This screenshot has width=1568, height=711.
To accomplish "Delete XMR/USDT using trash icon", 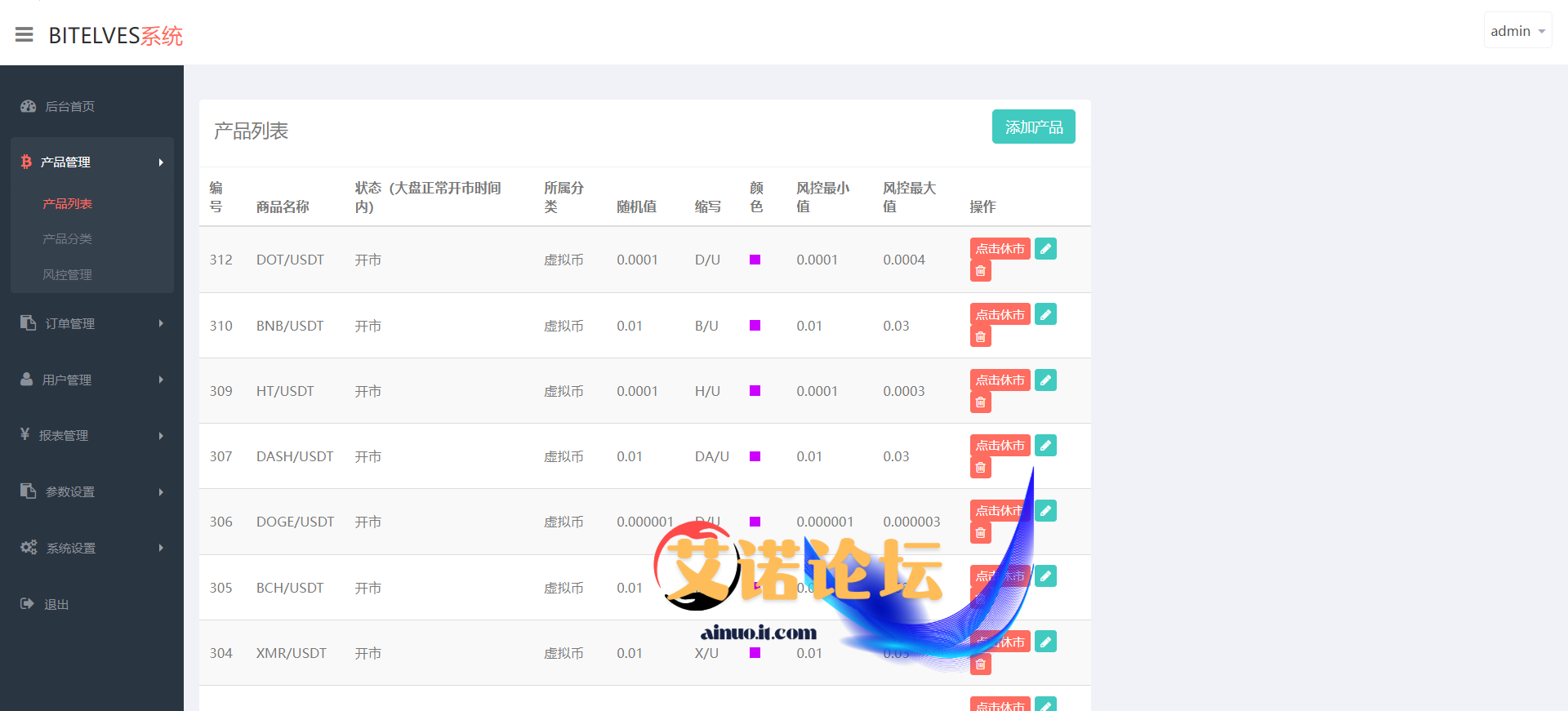I will point(980,664).
